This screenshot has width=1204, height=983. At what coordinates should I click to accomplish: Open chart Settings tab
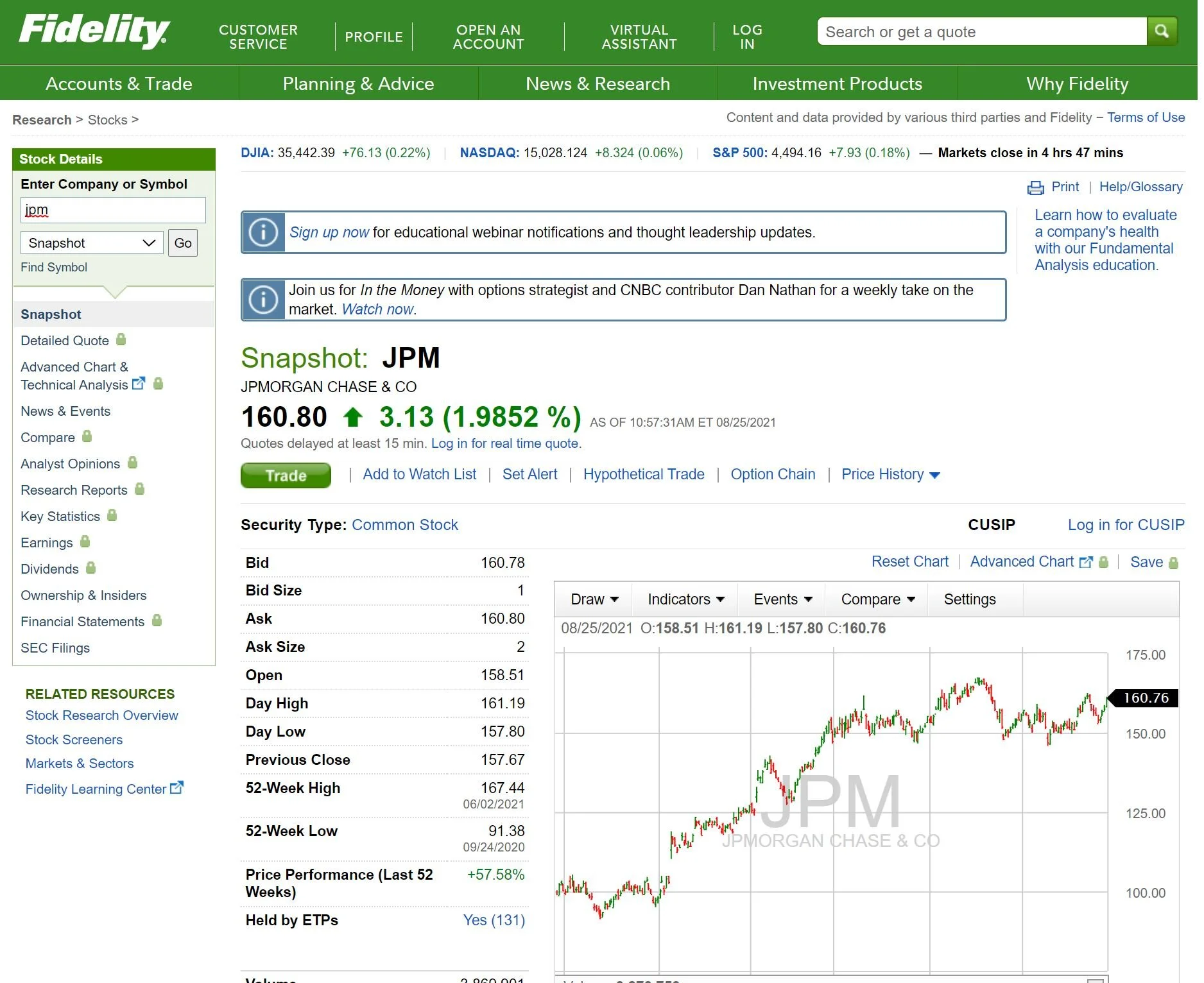970,599
